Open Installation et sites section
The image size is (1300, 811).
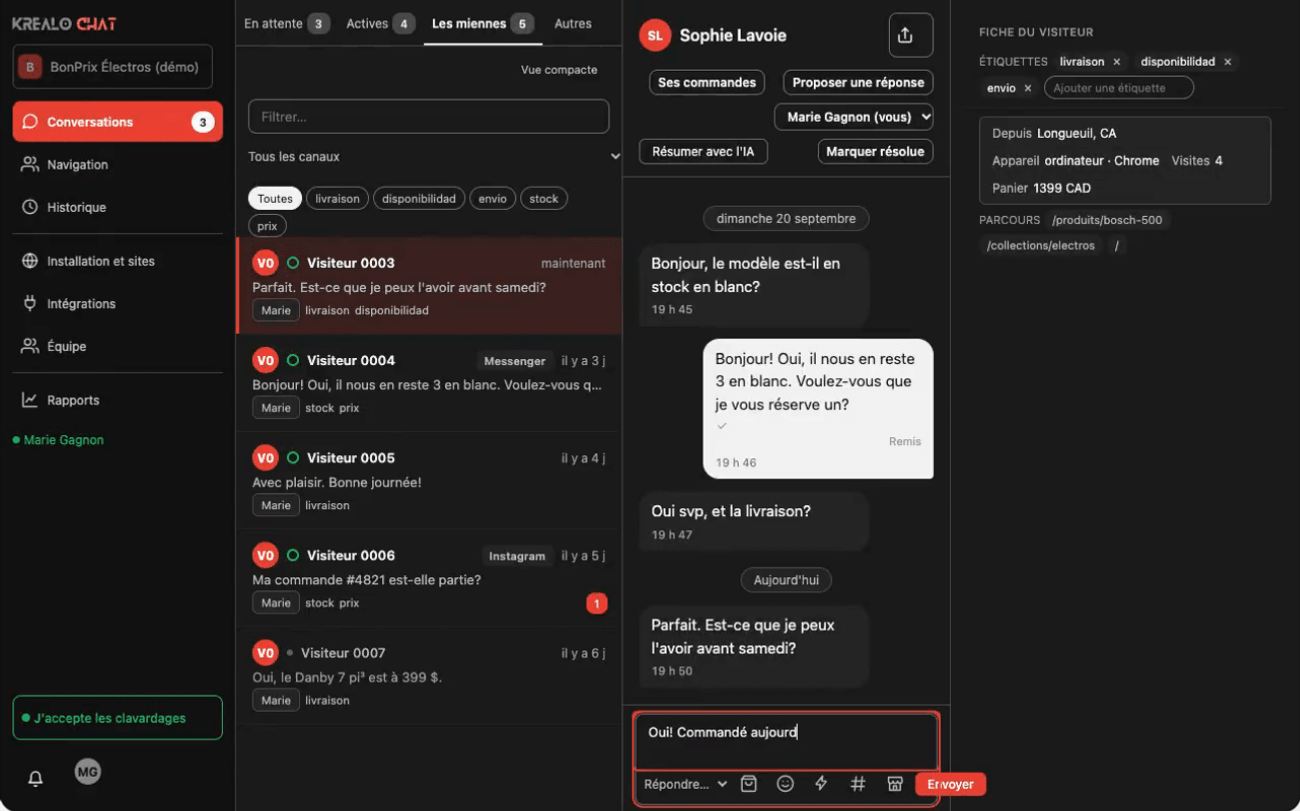118,261
